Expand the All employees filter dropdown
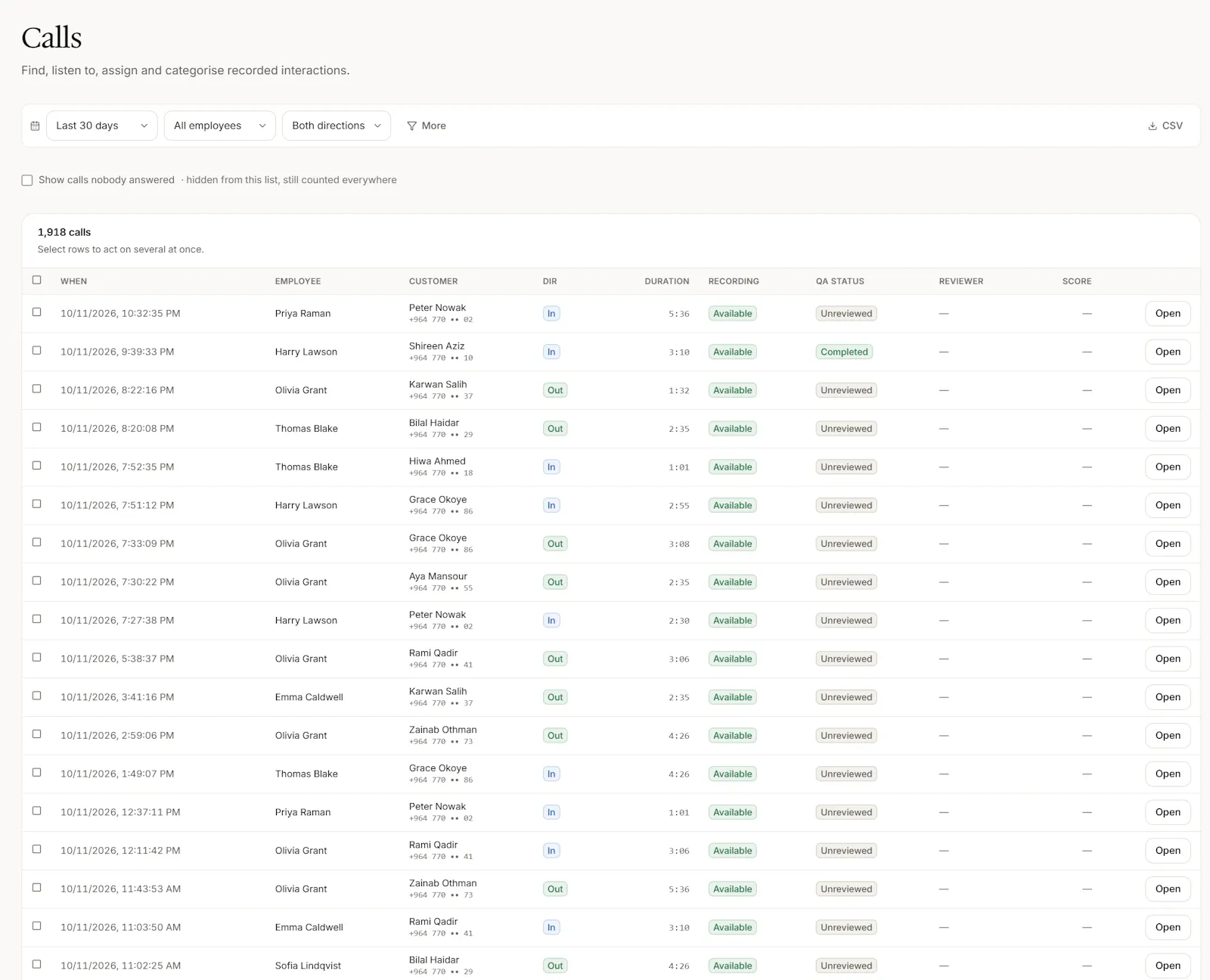The height and width of the screenshot is (980, 1210). (220, 126)
